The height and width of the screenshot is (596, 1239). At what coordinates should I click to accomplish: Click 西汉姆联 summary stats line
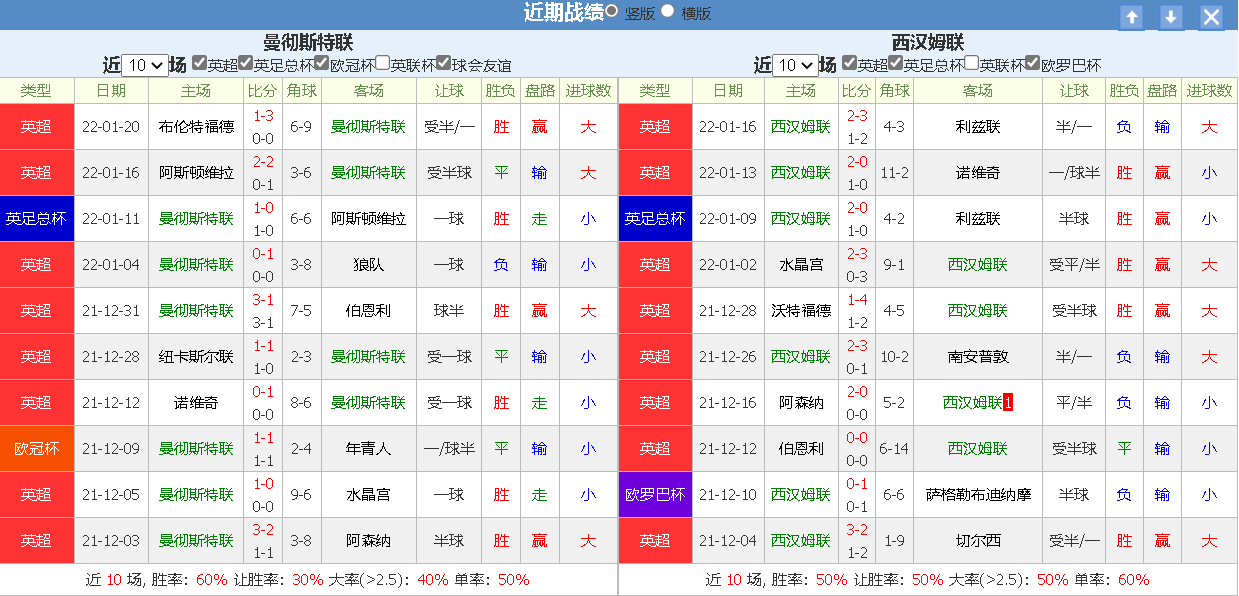click(x=928, y=579)
